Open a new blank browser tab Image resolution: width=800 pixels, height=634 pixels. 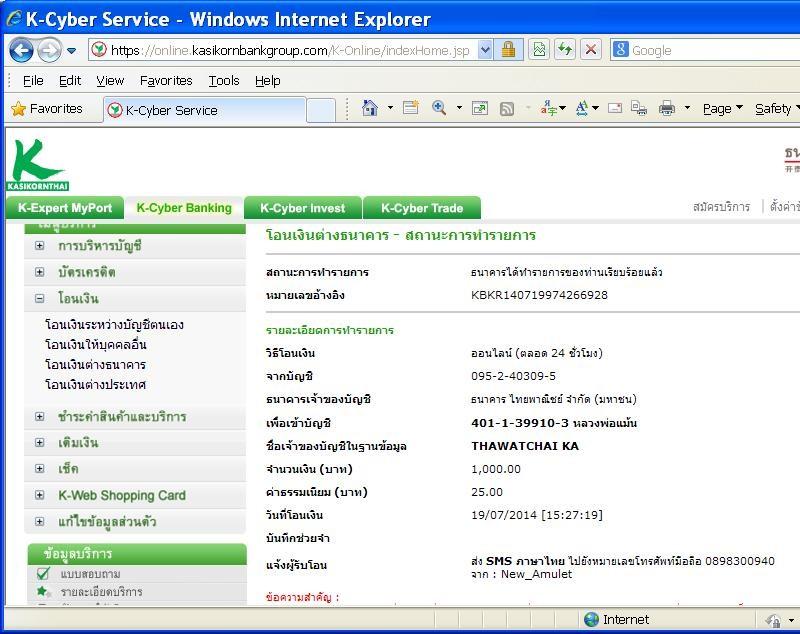point(321,110)
